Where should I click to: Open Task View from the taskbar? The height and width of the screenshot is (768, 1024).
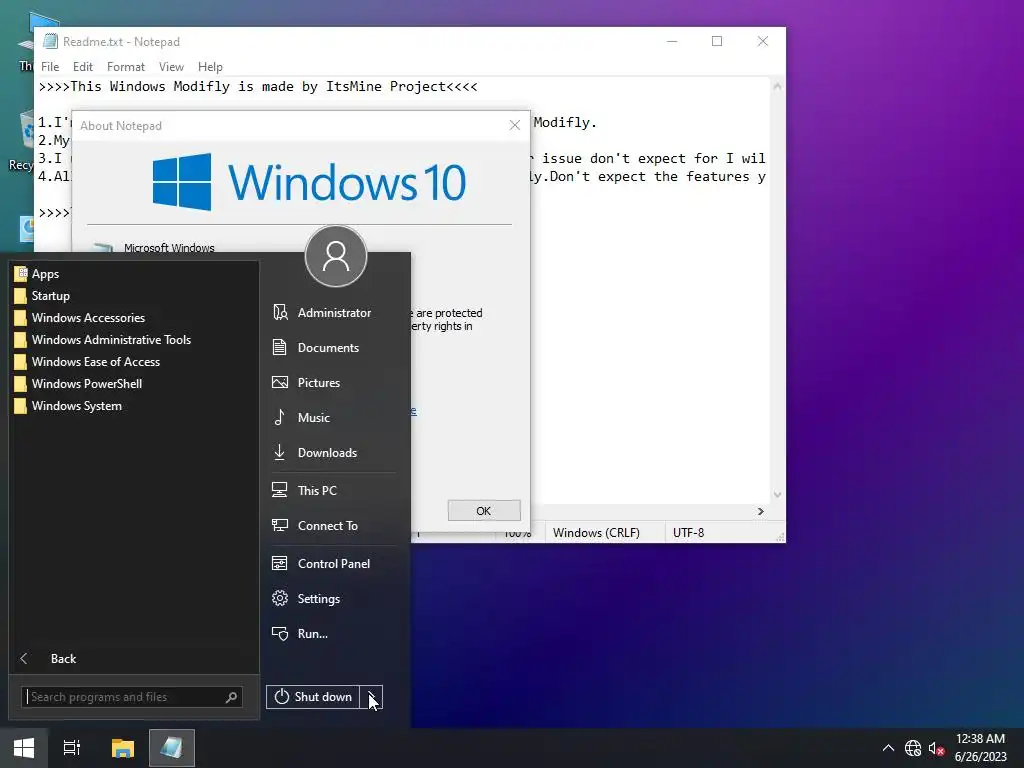point(72,748)
